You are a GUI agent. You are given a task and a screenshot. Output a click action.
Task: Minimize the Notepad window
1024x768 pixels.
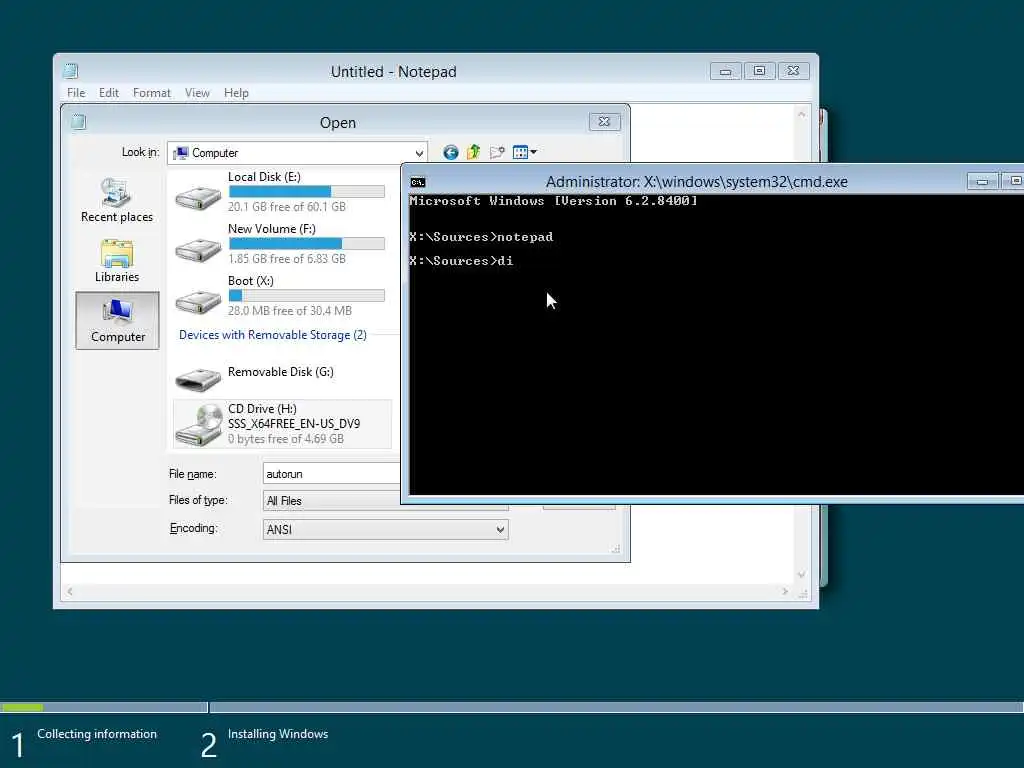pos(725,71)
